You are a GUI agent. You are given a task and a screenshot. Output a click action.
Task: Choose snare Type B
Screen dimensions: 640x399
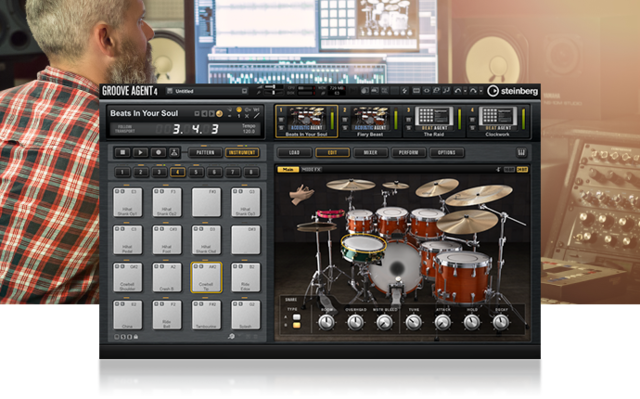(x=296, y=325)
